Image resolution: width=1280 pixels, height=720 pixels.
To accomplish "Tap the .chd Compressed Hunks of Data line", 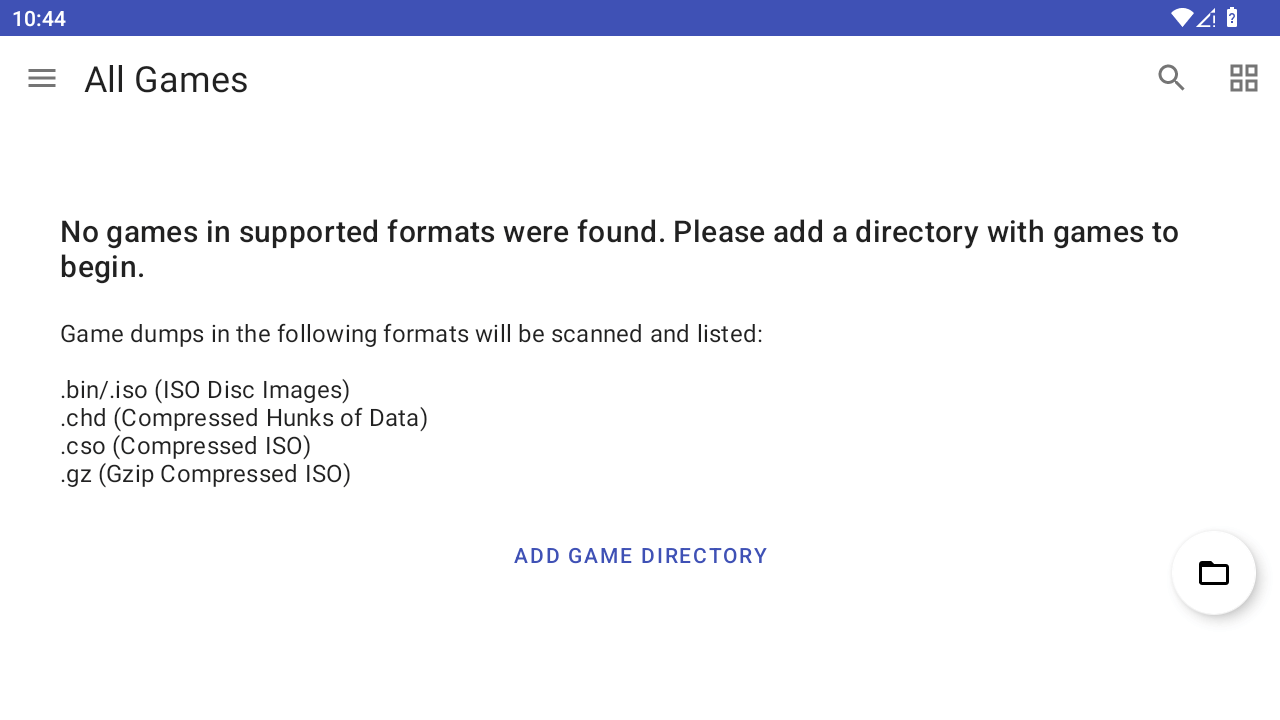I will pyautogui.click(x=244, y=418).
